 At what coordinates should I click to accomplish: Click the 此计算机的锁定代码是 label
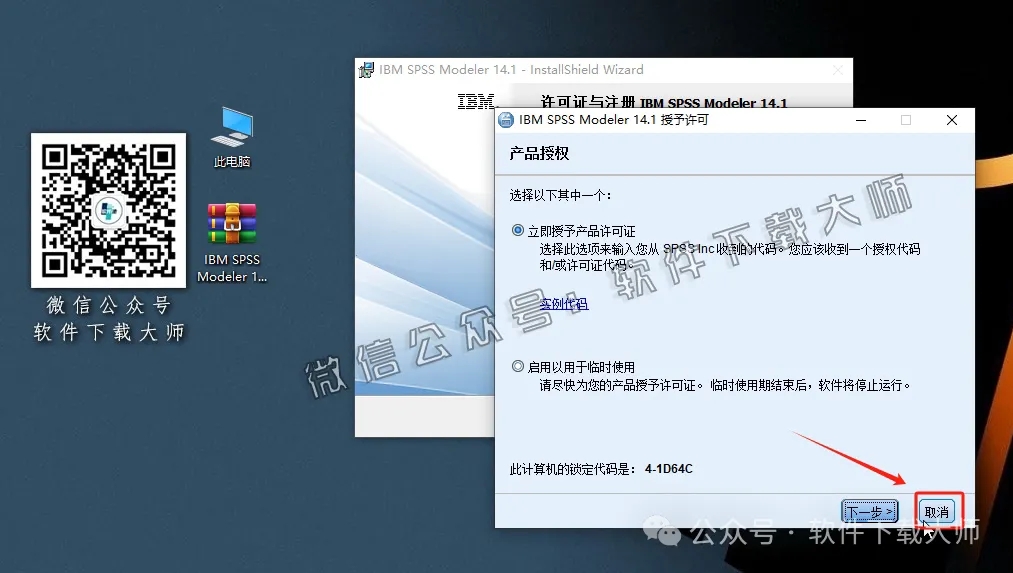pos(573,469)
